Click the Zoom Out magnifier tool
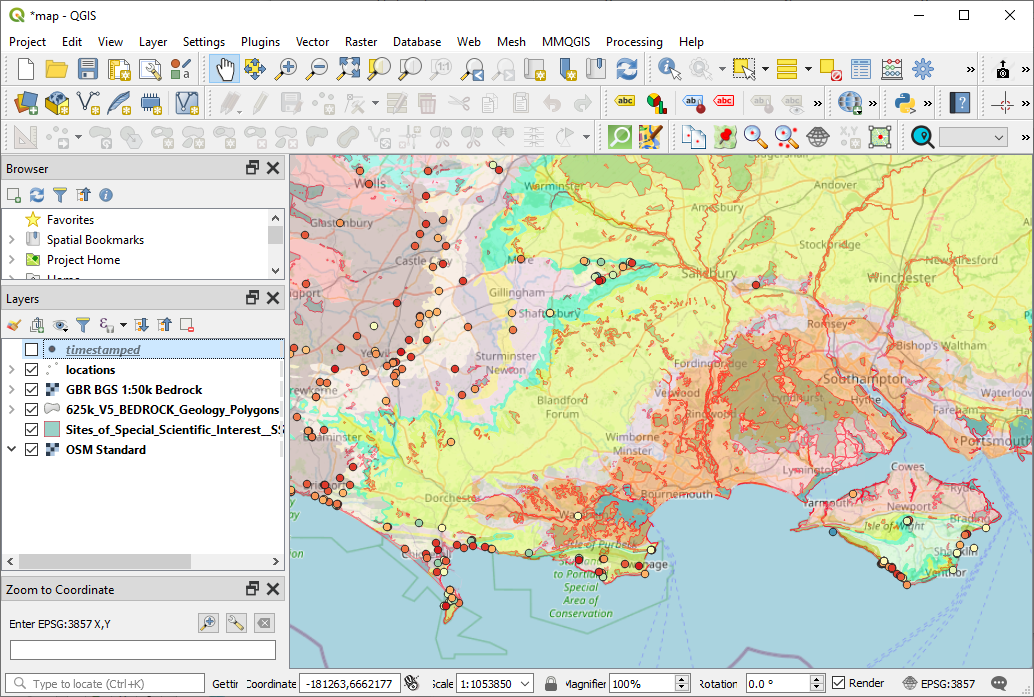This screenshot has height=697, width=1034. (317, 69)
